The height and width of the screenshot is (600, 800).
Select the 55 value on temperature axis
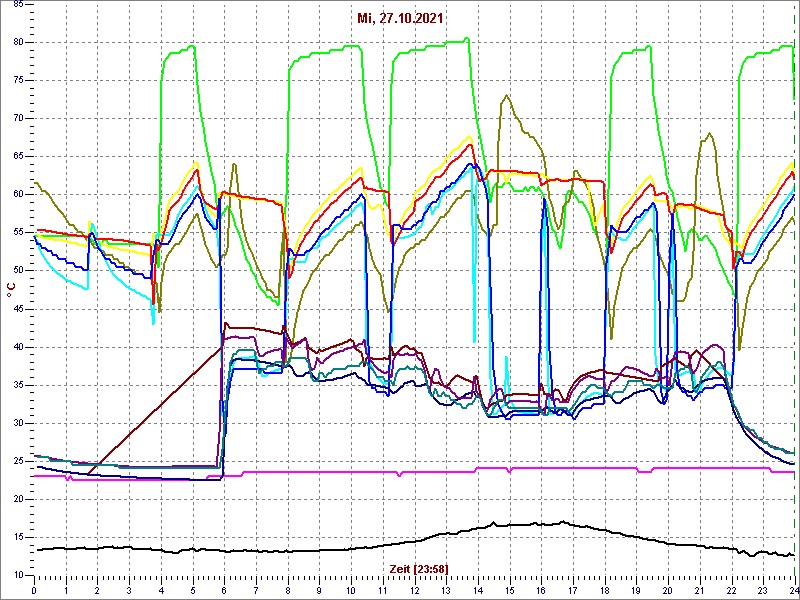click(18, 233)
